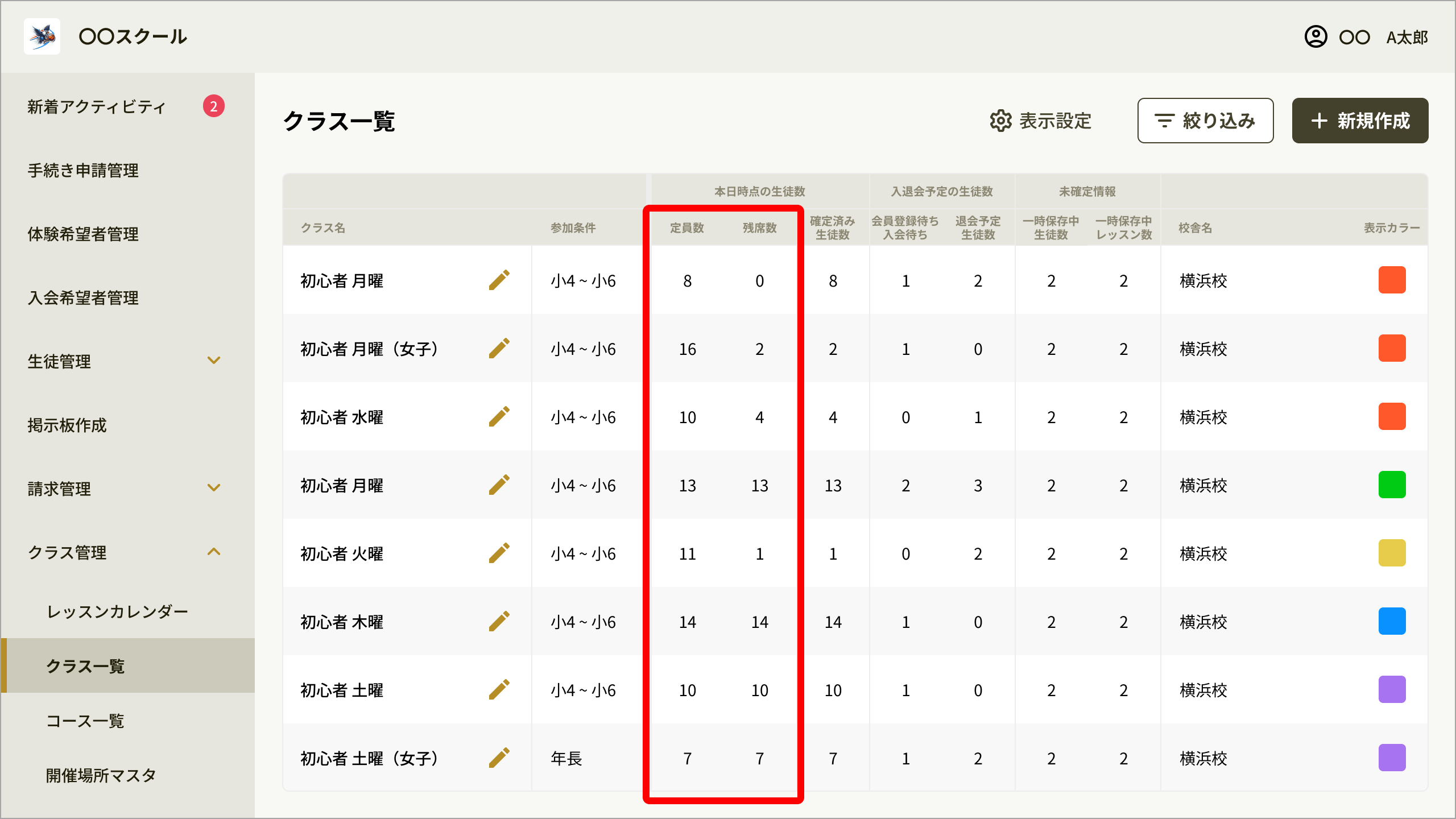Open 掲示板作成 in sidebar
Screen dimensions: 1456x819
coord(67,425)
